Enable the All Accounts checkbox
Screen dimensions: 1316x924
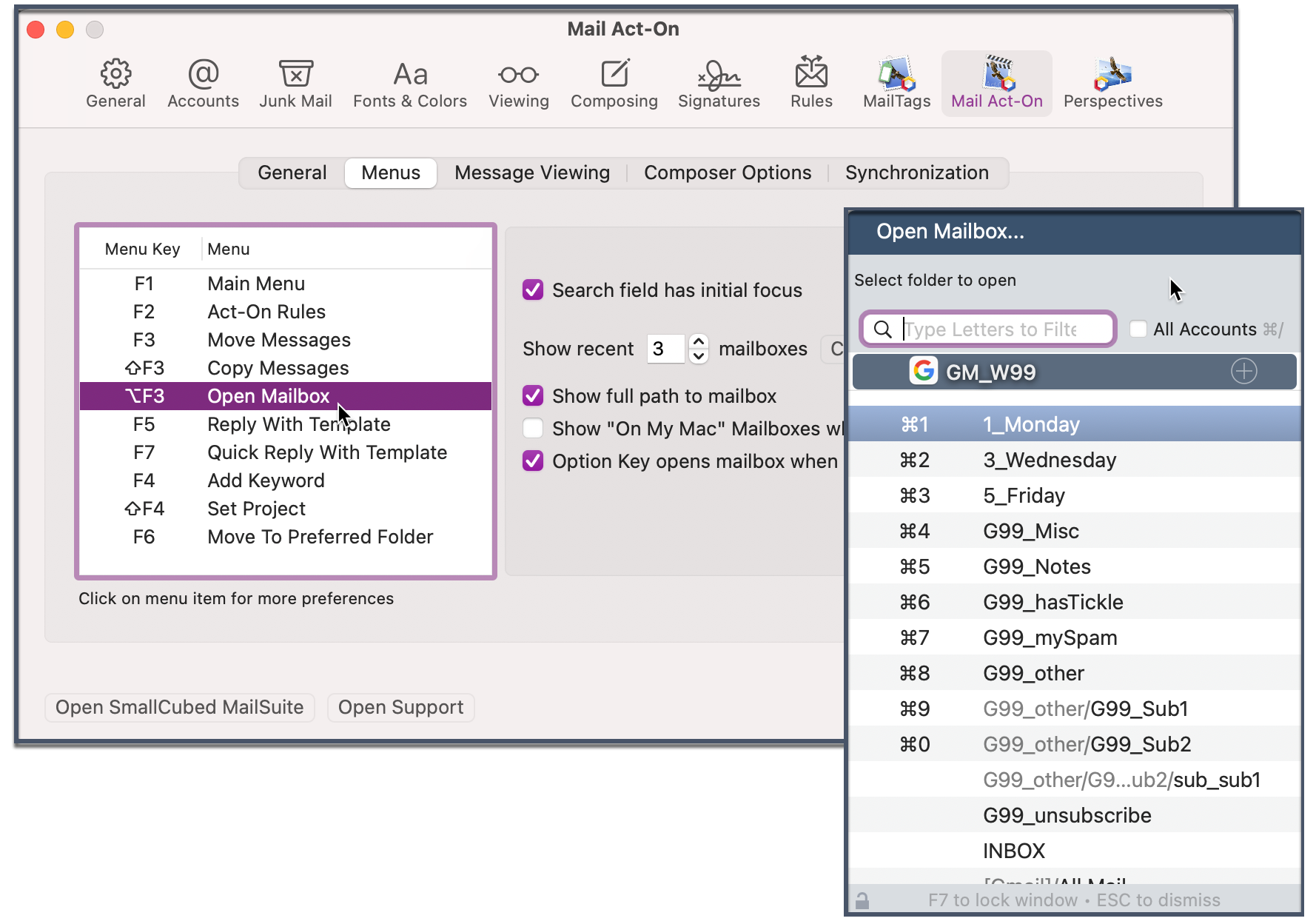(x=1138, y=329)
